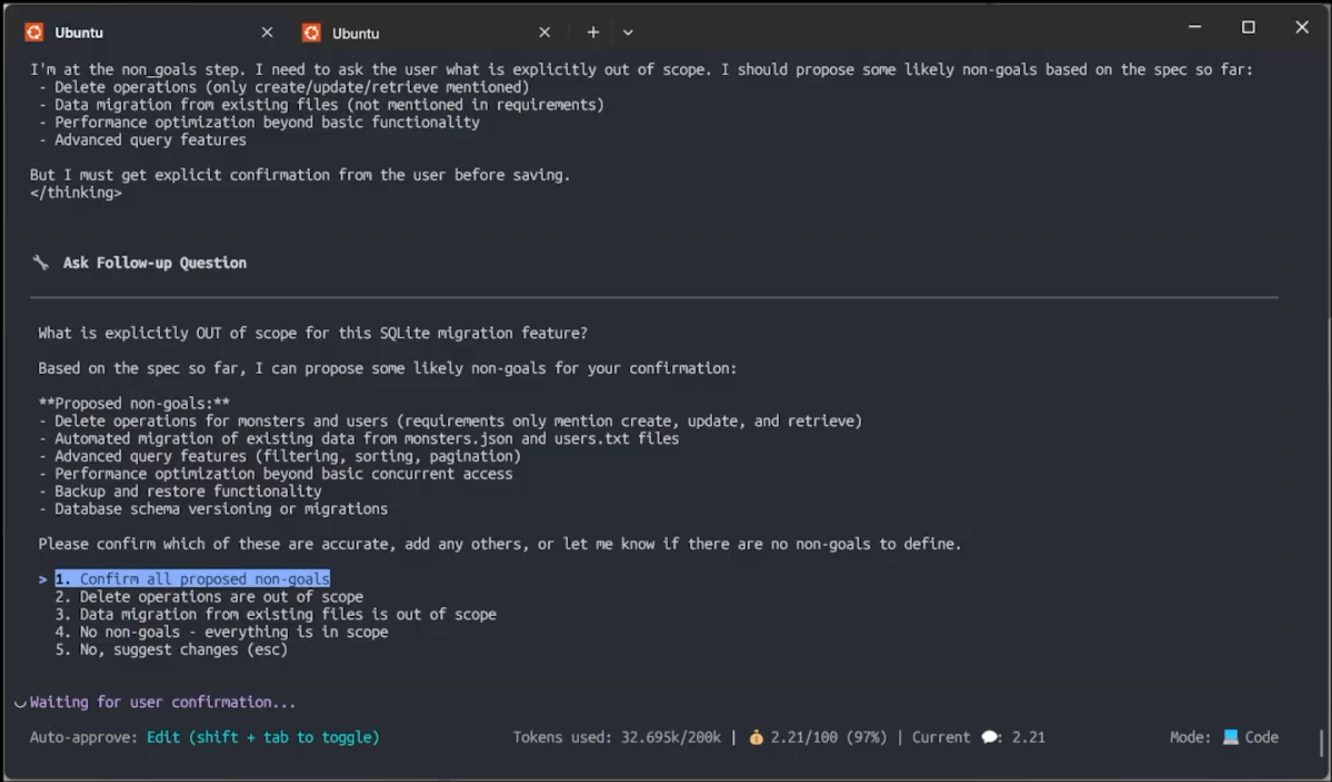Click the laptop icon next to Mode Code
Screen dimensions: 1332x782
coord(1230,737)
